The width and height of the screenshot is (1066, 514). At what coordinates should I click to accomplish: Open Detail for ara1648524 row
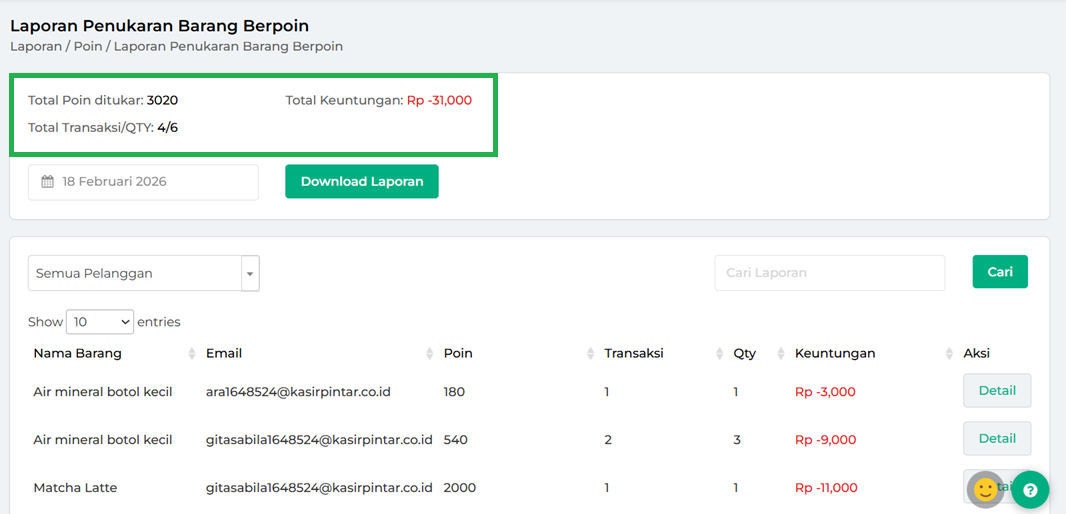coord(996,391)
